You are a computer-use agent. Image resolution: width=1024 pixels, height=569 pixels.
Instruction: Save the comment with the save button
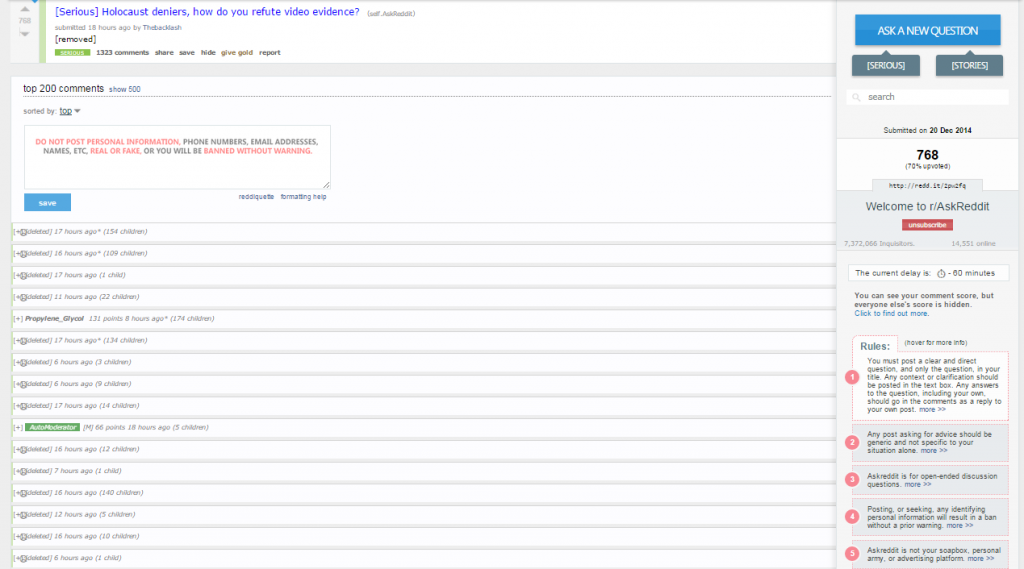coord(47,203)
